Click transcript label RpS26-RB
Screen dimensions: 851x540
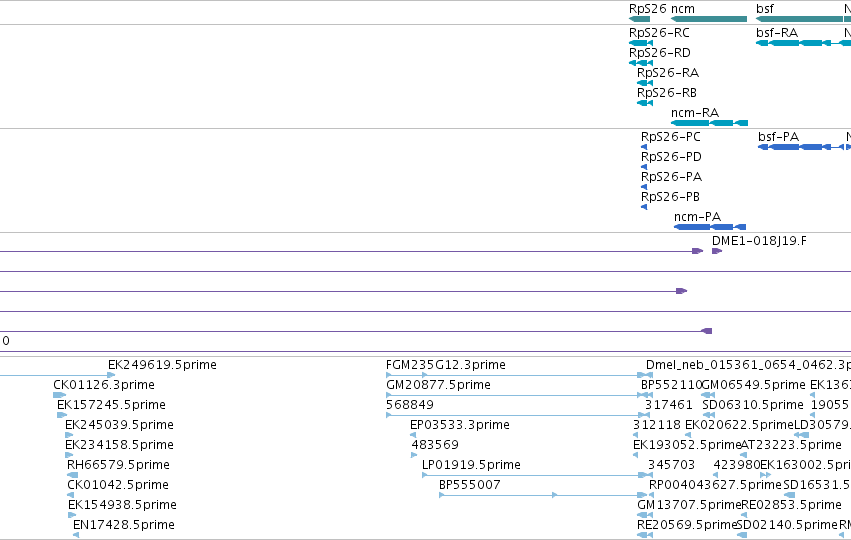(666, 93)
